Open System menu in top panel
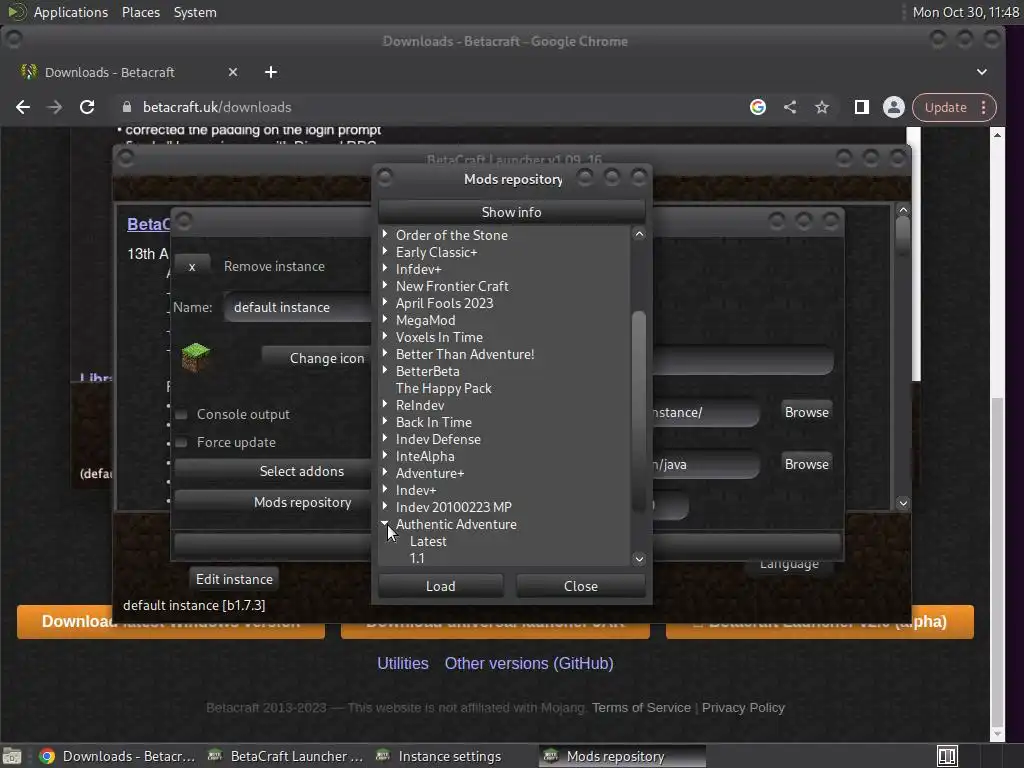Viewport: 1024px width, 768px height. (x=195, y=12)
